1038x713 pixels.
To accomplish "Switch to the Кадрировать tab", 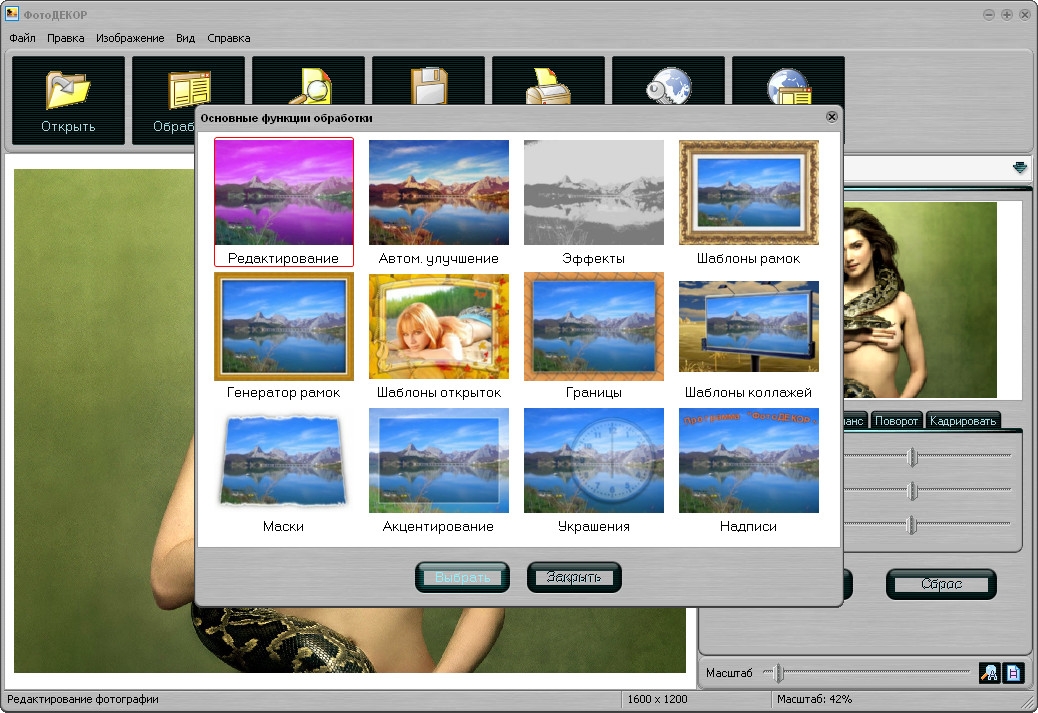I will [963, 420].
